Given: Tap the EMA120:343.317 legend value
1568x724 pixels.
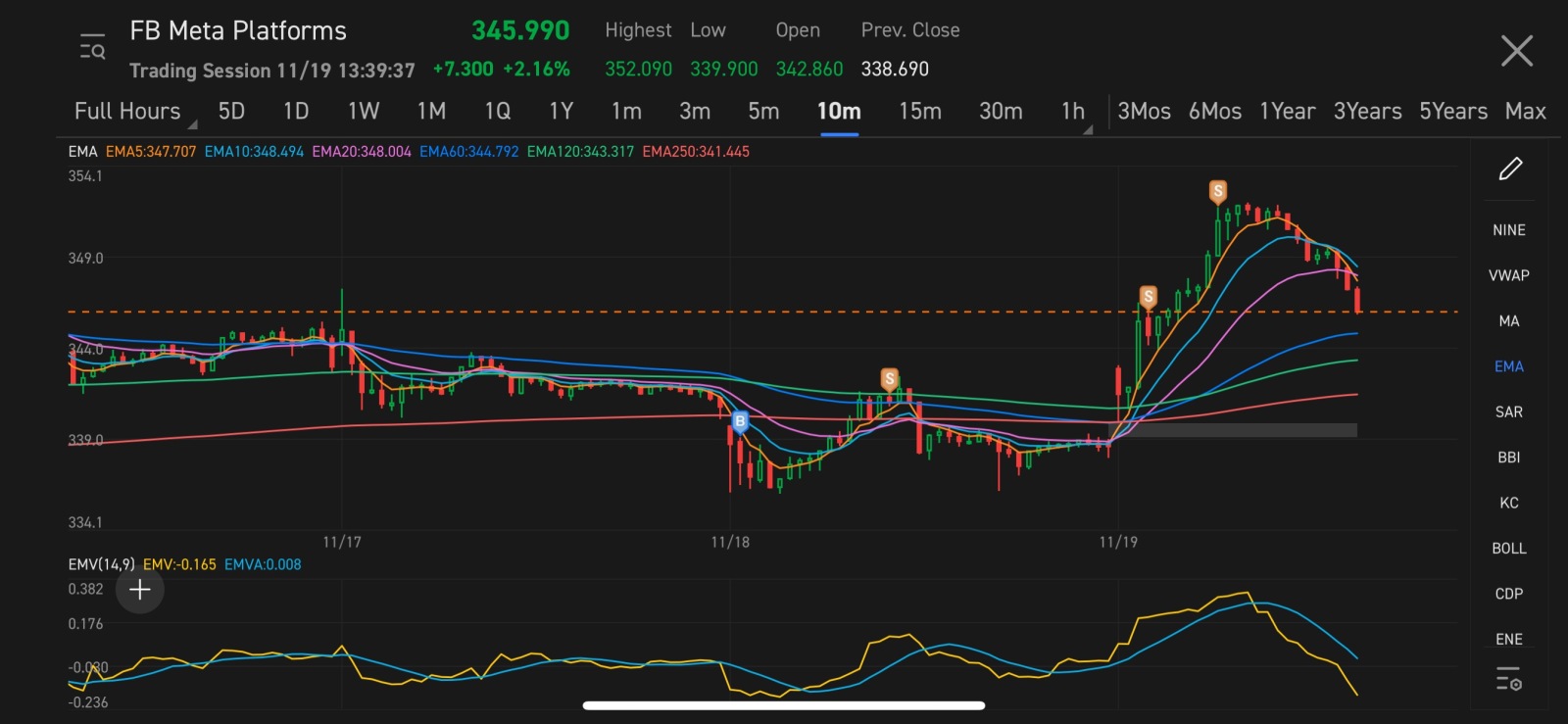Looking at the screenshot, I should [x=580, y=152].
